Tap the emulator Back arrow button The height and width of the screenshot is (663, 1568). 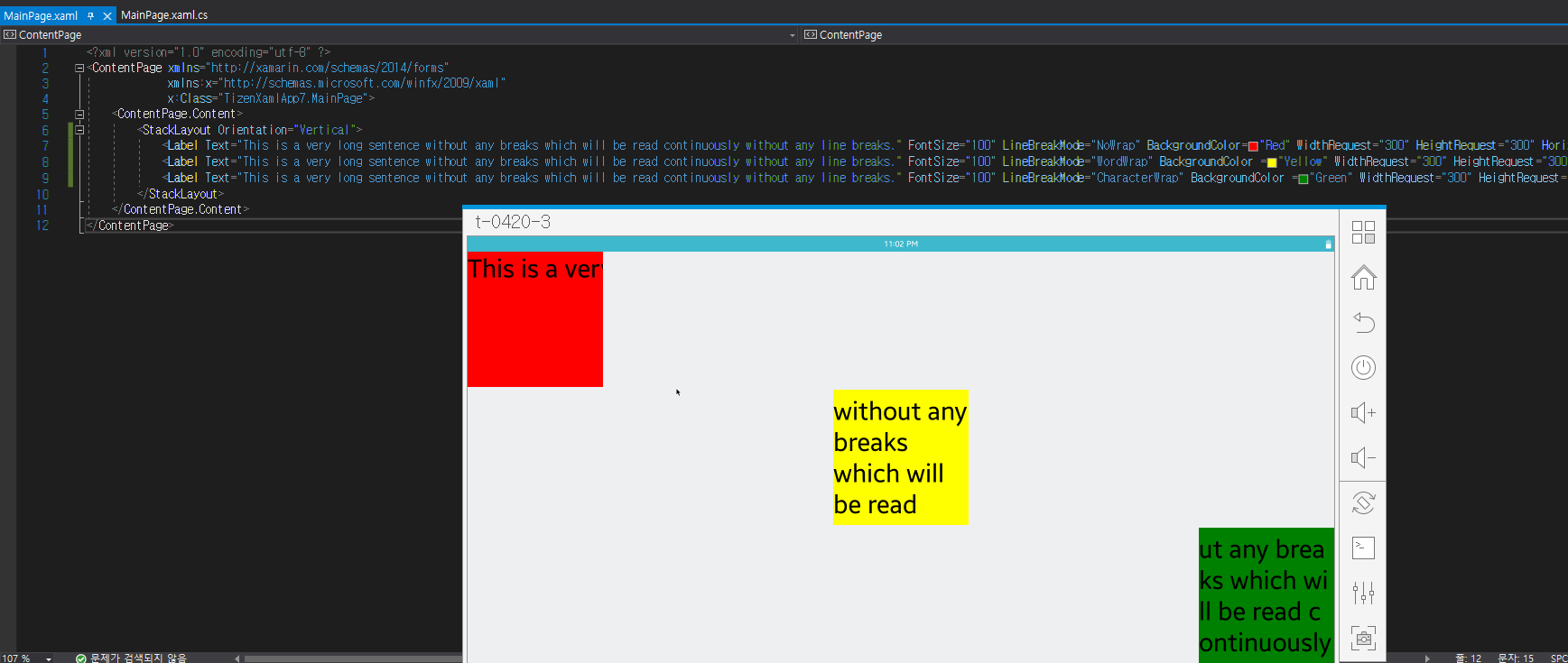[1363, 323]
